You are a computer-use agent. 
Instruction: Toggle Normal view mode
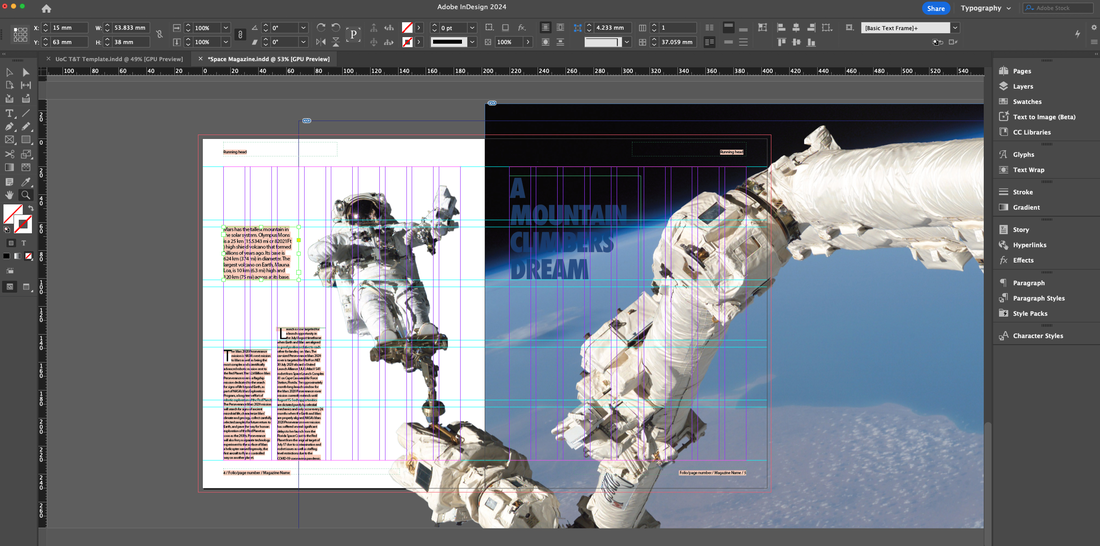pos(11,286)
